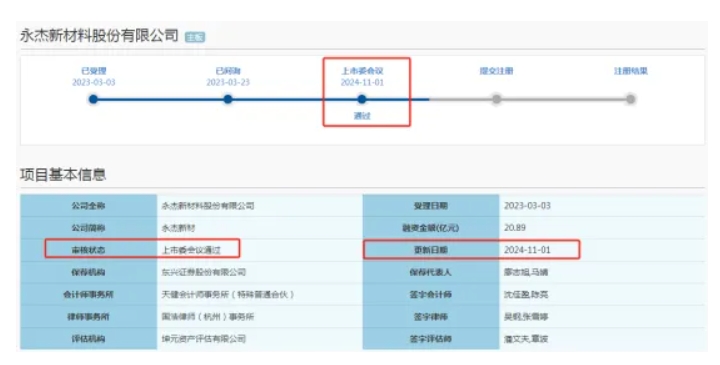The height and width of the screenshot is (365, 720).
Task: Click the 审核状态 label cell
Action: click(x=89, y=250)
